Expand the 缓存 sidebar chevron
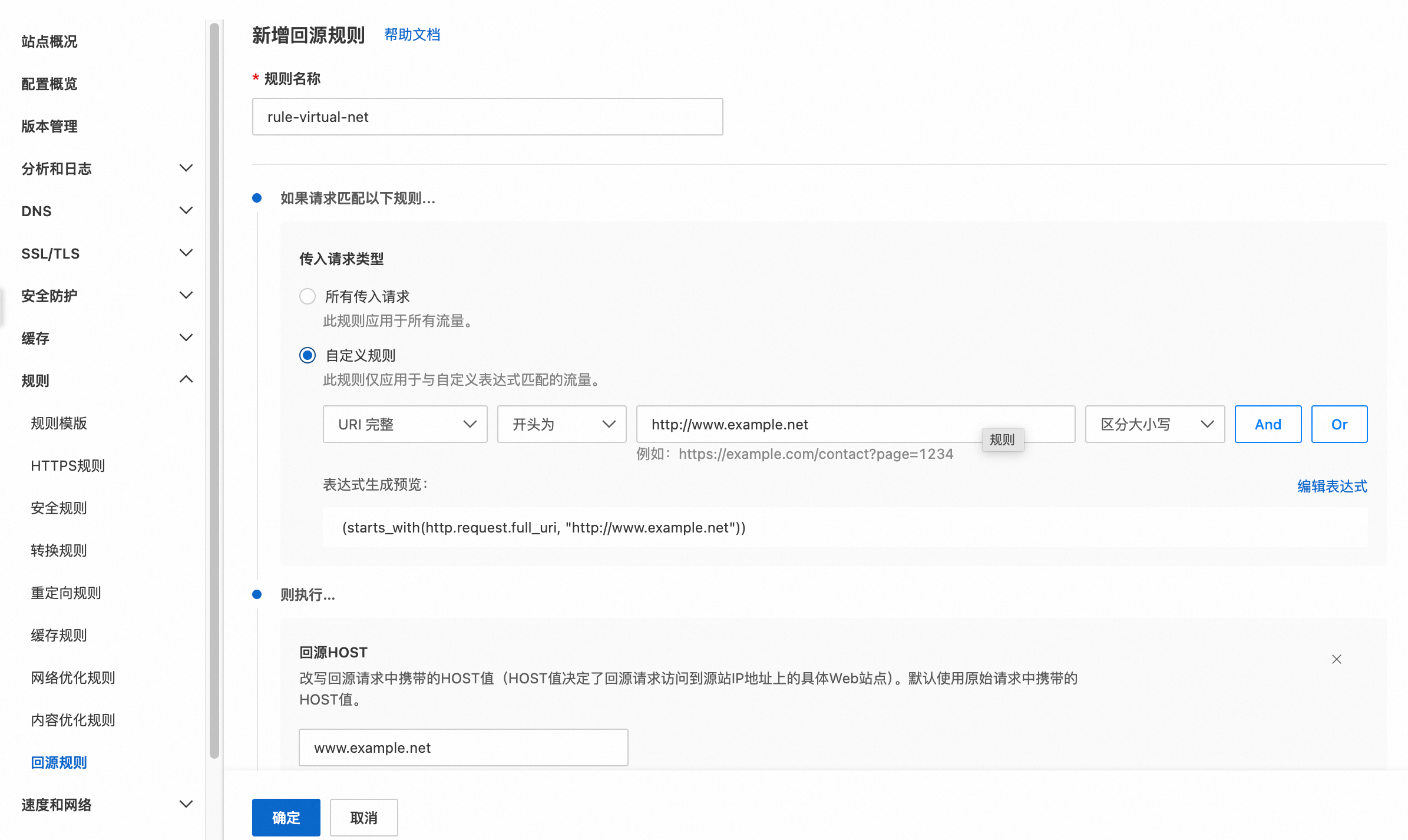 (x=186, y=338)
